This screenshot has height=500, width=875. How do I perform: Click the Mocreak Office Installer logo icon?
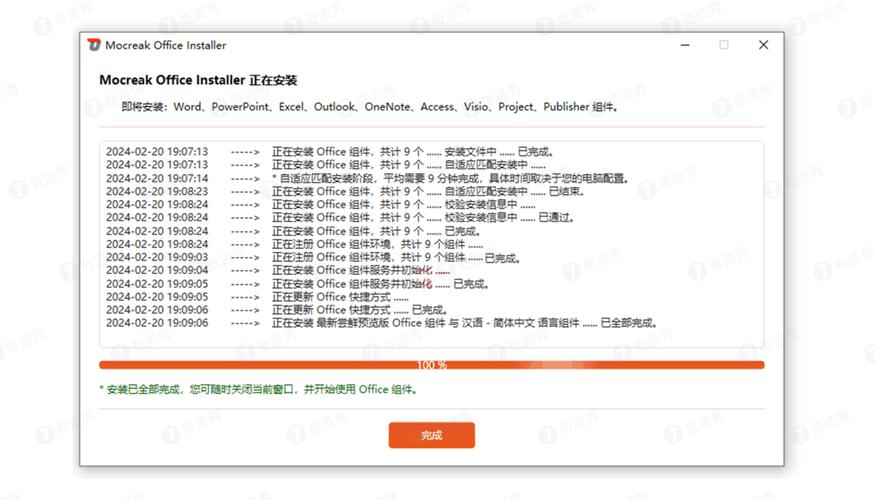[94, 45]
